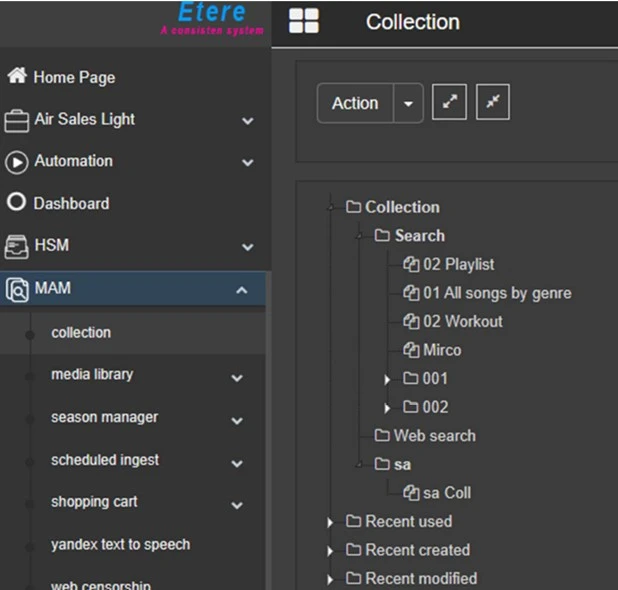Image resolution: width=618 pixels, height=590 pixels.
Task: Click the Home Page house icon
Action: 16,77
